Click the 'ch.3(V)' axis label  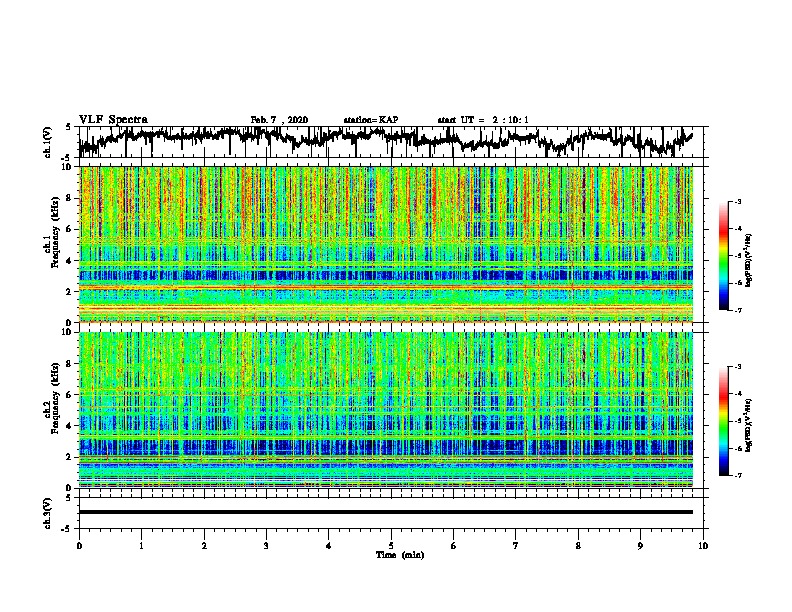click(x=48, y=513)
